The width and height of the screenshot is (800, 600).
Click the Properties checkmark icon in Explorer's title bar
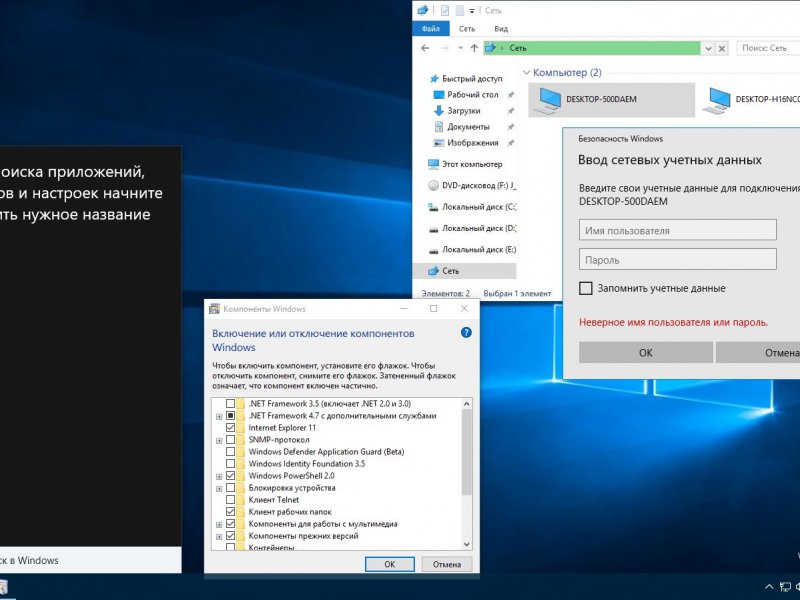coord(444,10)
